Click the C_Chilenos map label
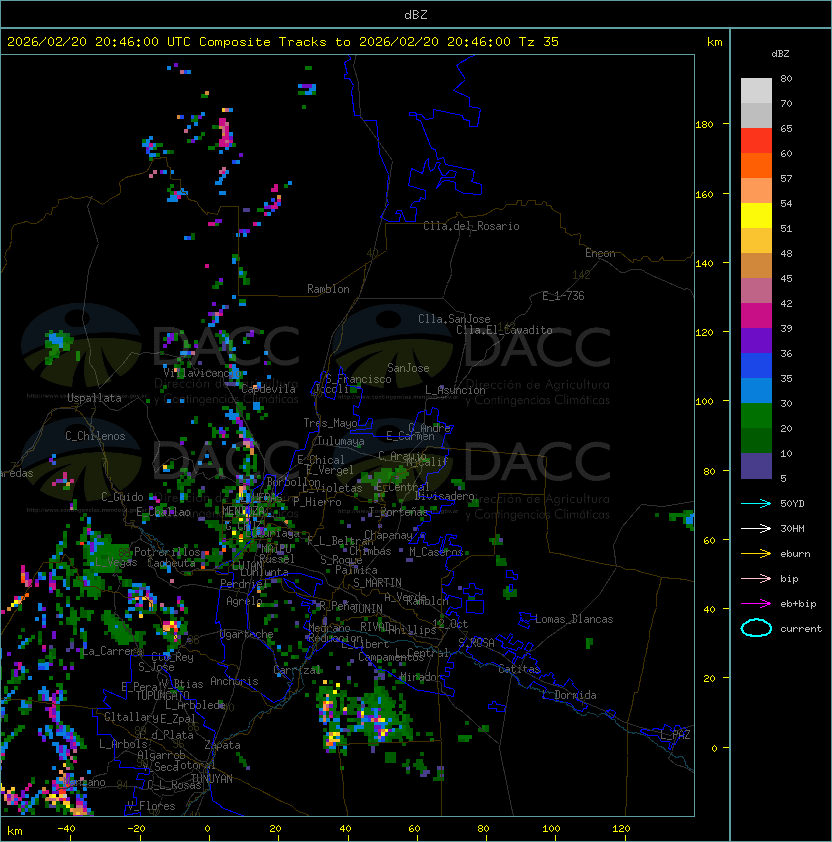The height and width of the screenshot is (842, 832). click(95, 436)
